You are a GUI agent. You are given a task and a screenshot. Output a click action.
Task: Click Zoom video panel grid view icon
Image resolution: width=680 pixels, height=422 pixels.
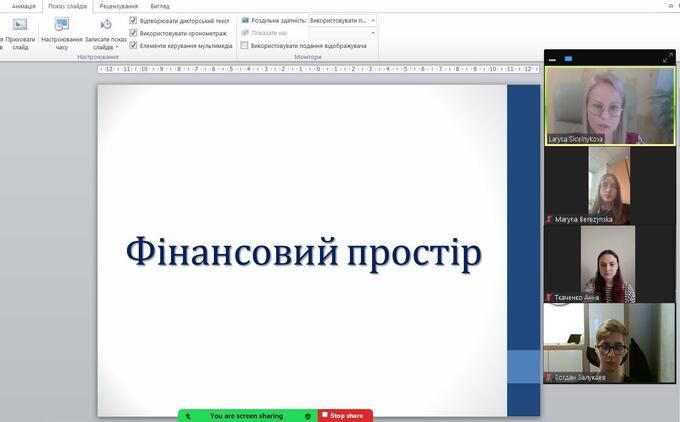point(568,59)
